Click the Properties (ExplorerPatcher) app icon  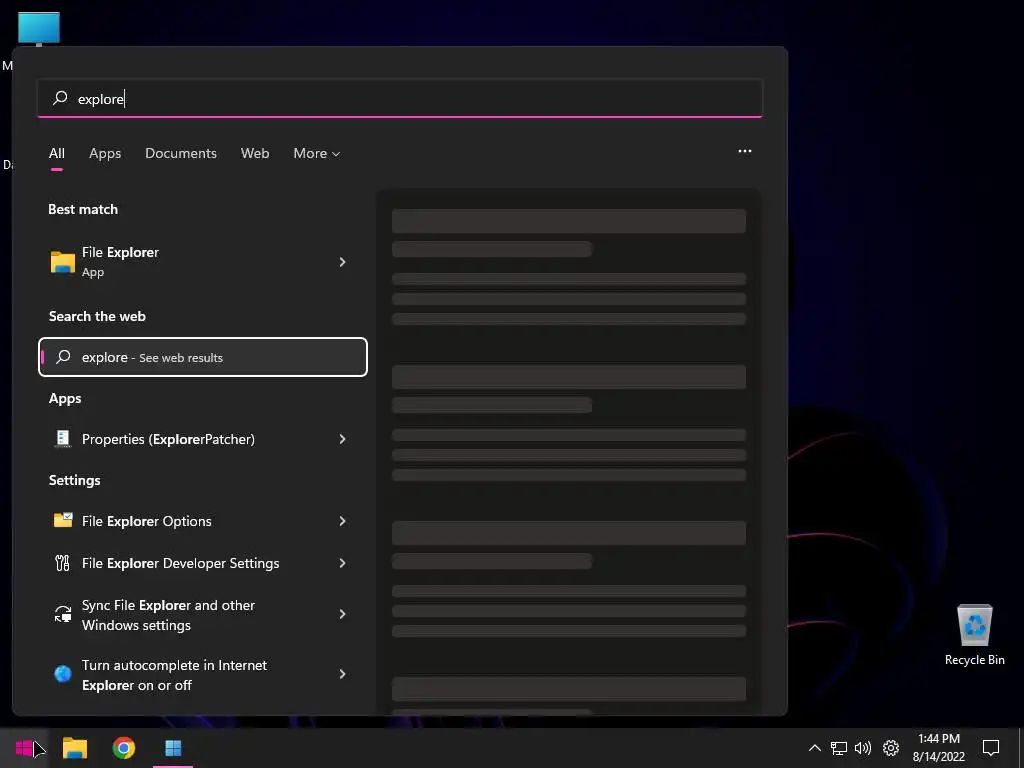tap(63, 439)
